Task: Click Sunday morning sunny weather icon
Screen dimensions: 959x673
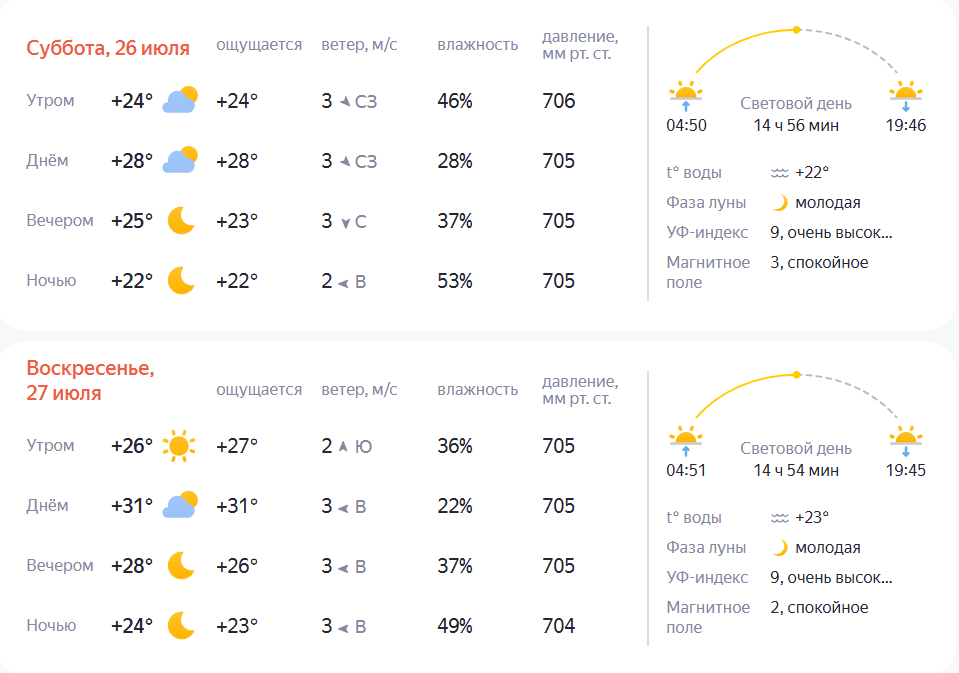Action: pyautogui.click(x=179, y=445)
